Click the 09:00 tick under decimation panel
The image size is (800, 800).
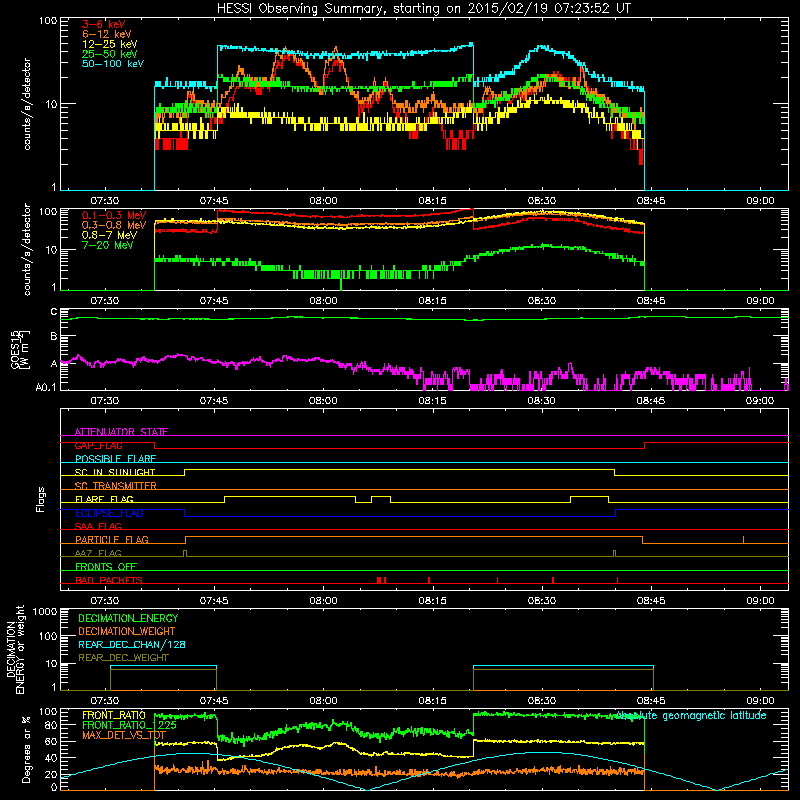tap(760, 701)
